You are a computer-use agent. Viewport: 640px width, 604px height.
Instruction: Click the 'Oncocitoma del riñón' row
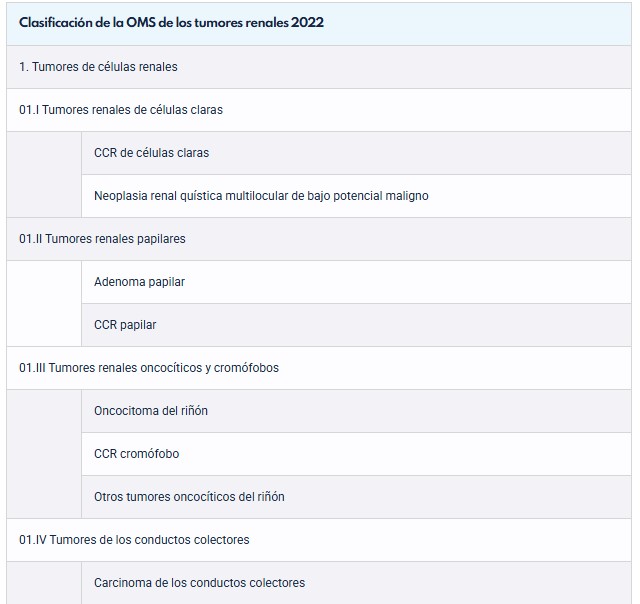point(151,411)
